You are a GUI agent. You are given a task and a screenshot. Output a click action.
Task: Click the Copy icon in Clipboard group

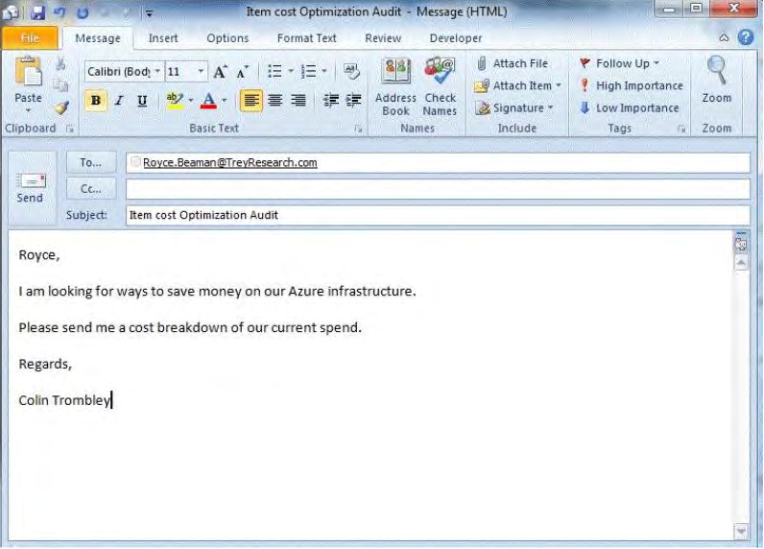tap(61, 85)
